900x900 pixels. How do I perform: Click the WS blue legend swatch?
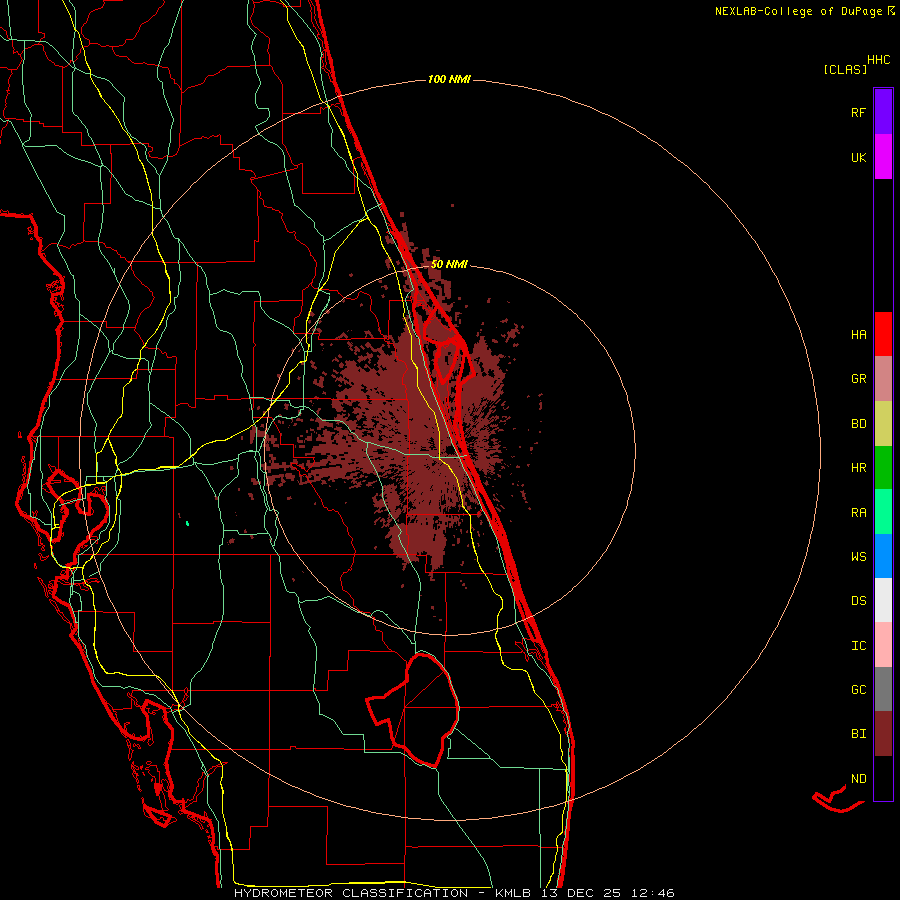[883, 556]
